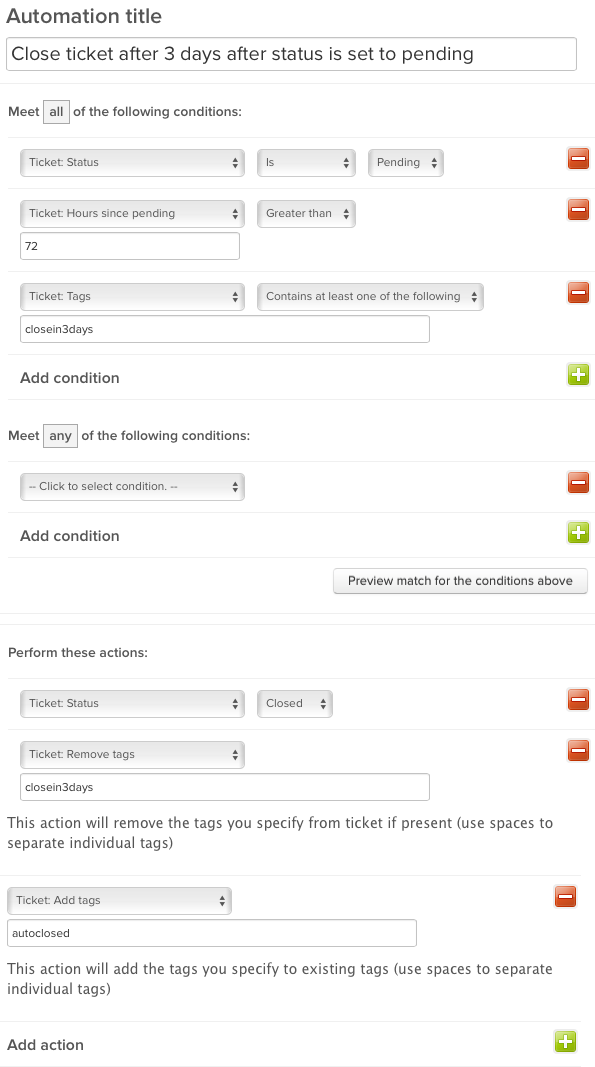The width and height of the screenshot is (595, 1067).
Task: Open the Pending value dropdown
Action: pyautogui.click(x=406, y=163)
